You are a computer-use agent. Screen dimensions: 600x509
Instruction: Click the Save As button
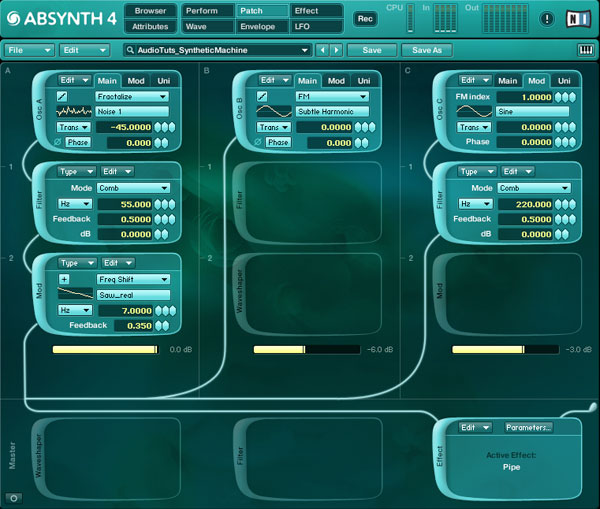click(x=427, y=50)
